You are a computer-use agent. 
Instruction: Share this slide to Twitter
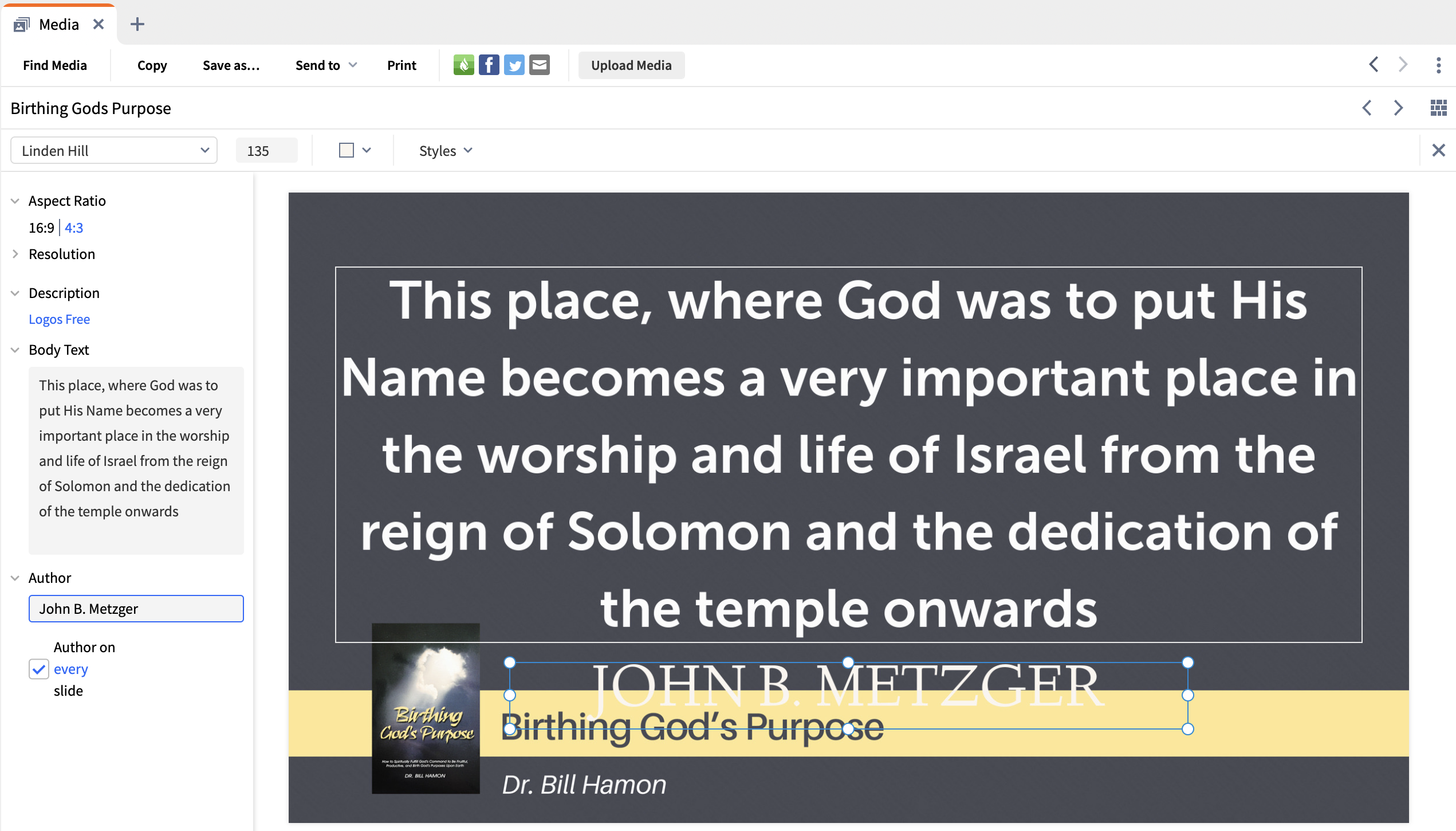pyautogui.click(x=514, y=65)
